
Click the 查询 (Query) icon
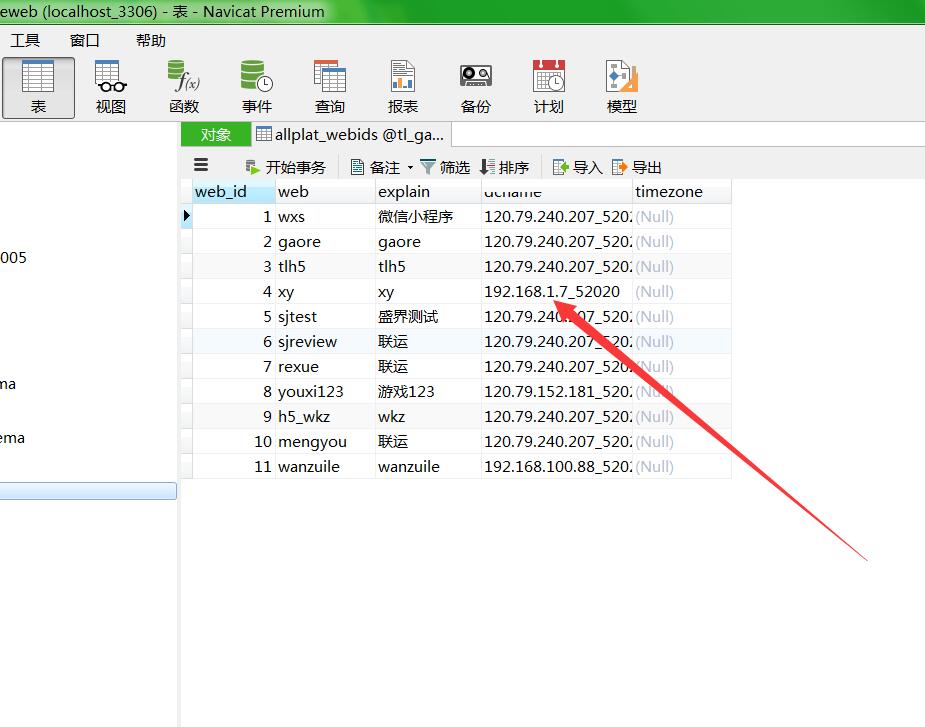pyautogui.click(x=330, y=87)
